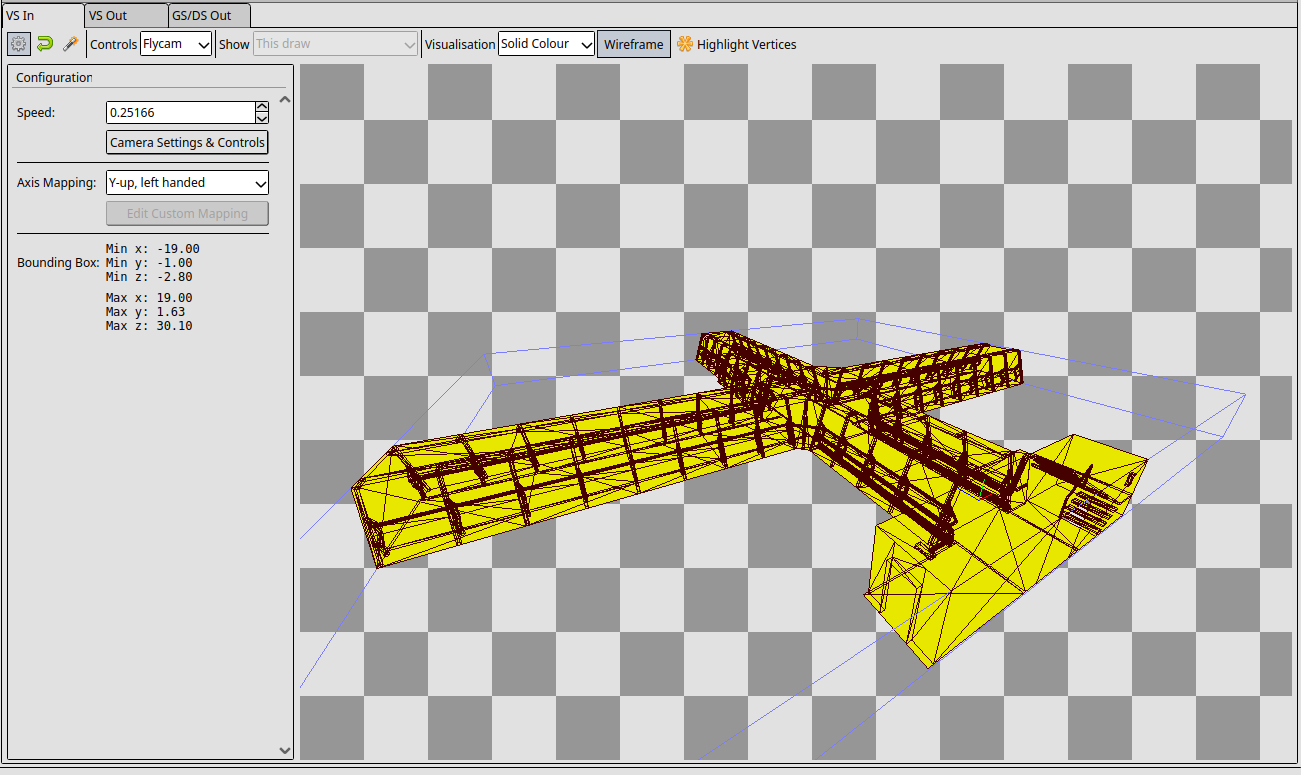Toggle the Wireframe rendering button

click(633, 44)
